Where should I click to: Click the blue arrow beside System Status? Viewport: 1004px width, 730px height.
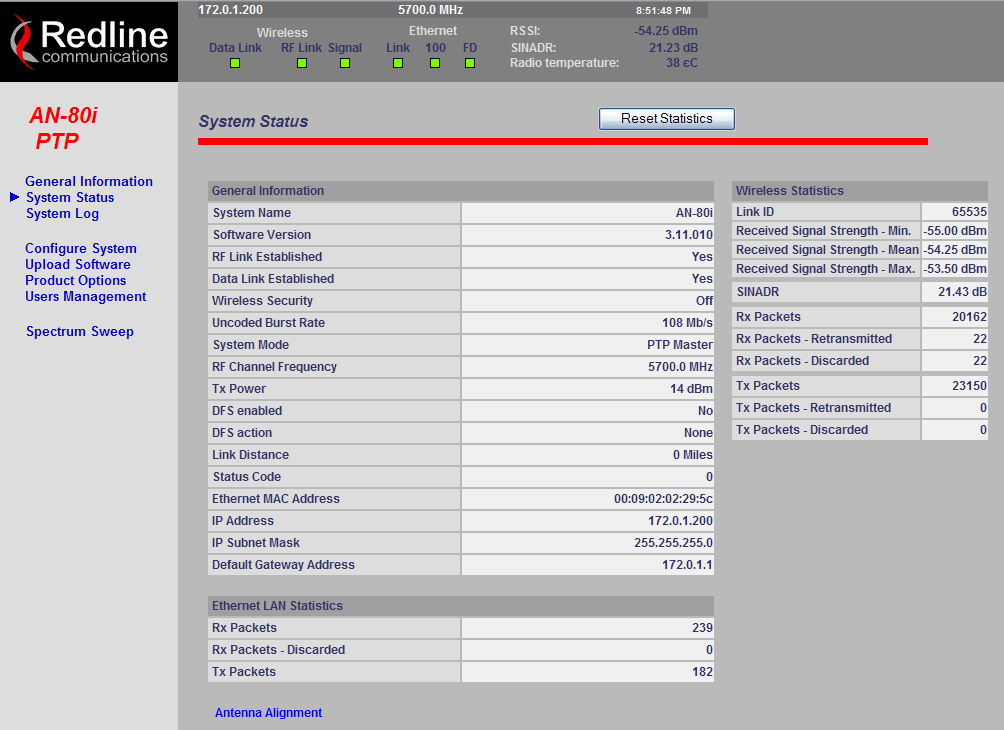(x=14, y=198)
